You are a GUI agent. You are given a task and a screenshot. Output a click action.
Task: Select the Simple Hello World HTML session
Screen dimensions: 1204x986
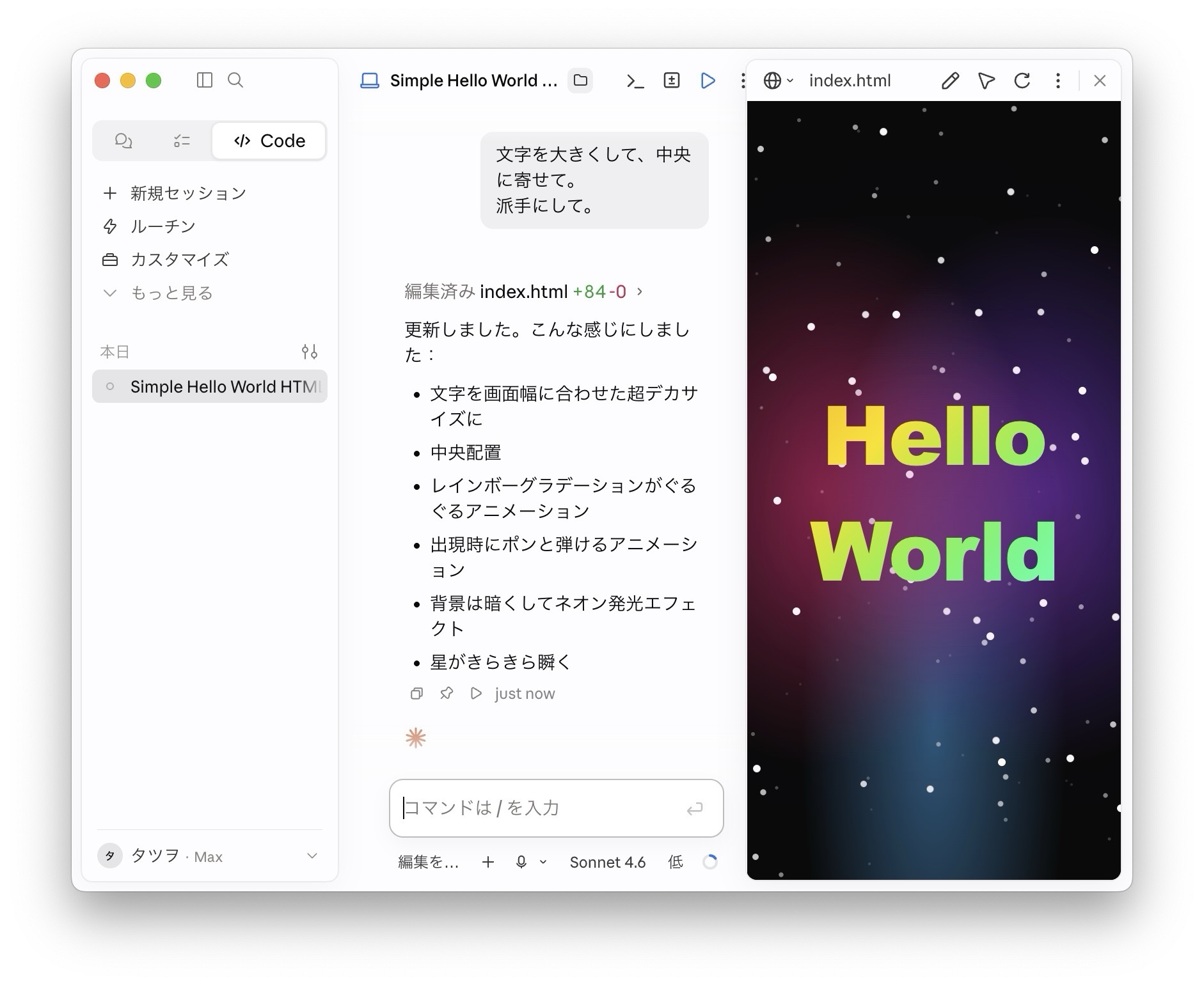(x=210, y=386)
